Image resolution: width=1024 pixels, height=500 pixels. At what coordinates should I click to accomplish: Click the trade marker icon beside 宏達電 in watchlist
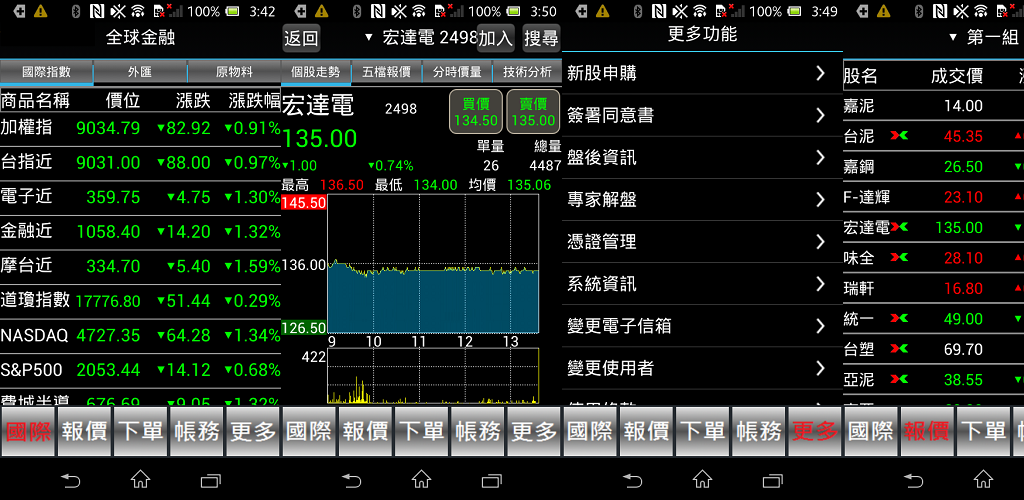point(899,227)
